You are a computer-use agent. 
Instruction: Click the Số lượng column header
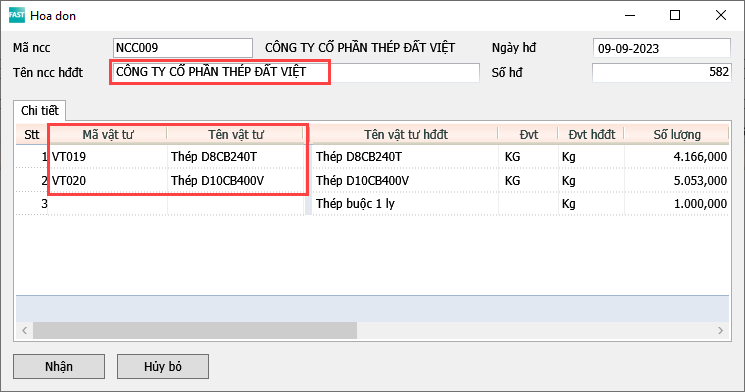[x=677, y=134]
